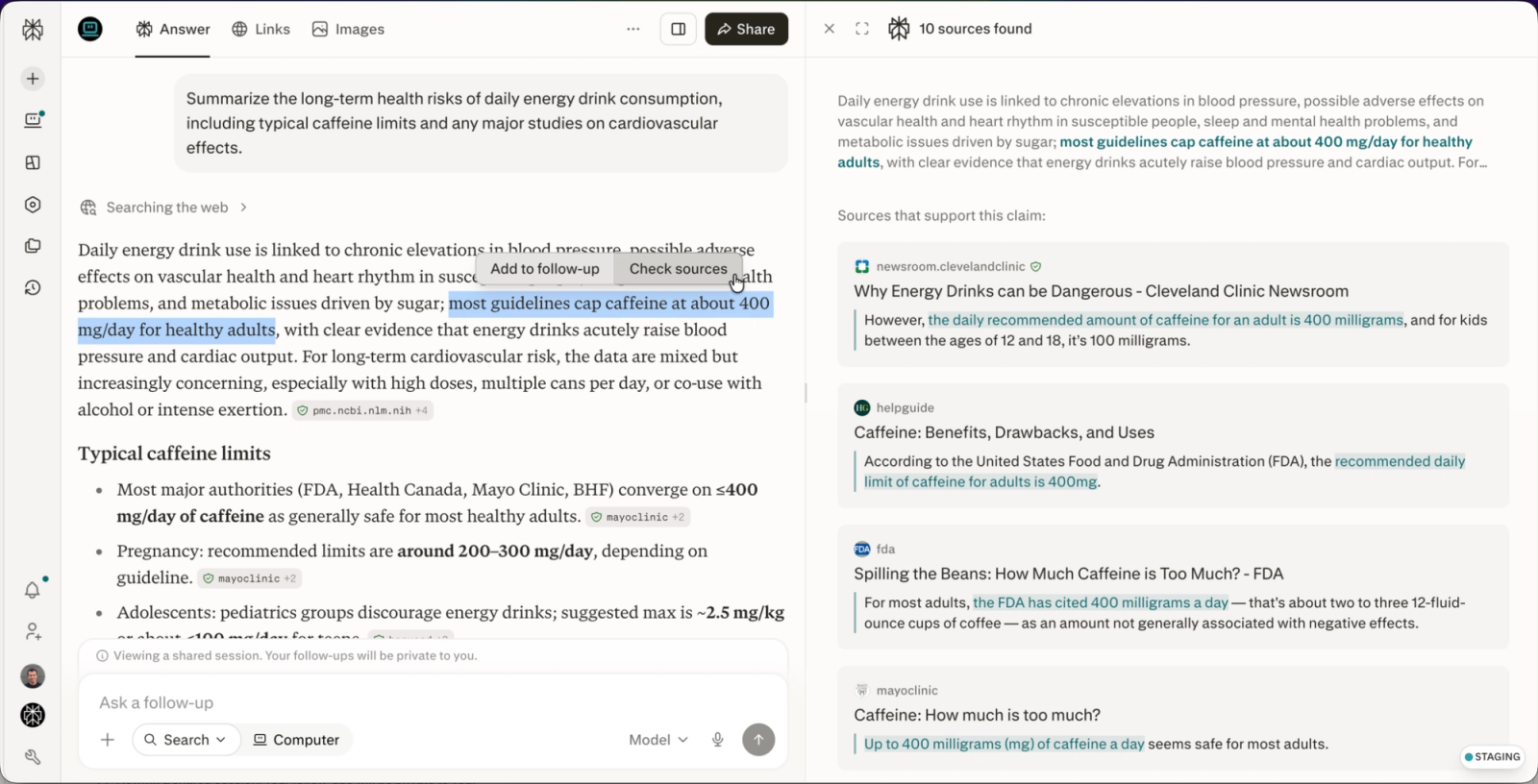Open Cleveland Clinic Newsroom source title
This screenshot has height=784, width=1538.
click(1101, 291)
